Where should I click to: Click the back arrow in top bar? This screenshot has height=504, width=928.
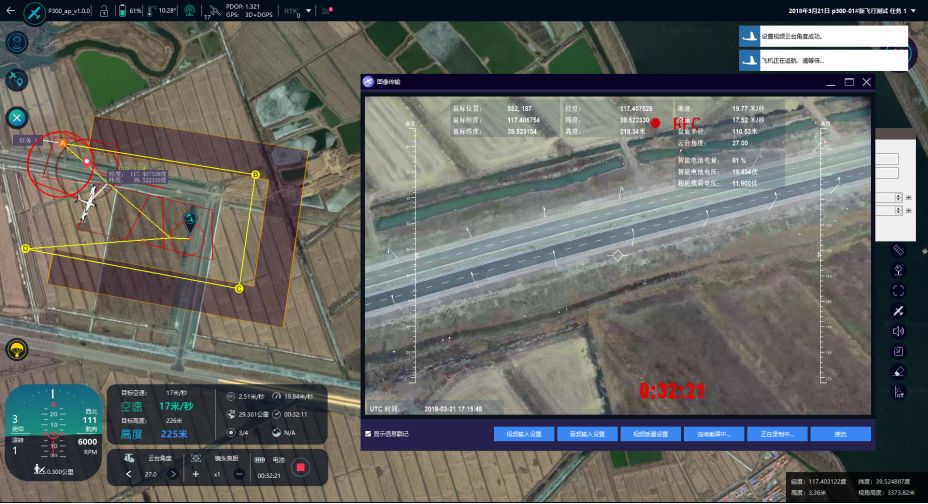coord(12,11)
